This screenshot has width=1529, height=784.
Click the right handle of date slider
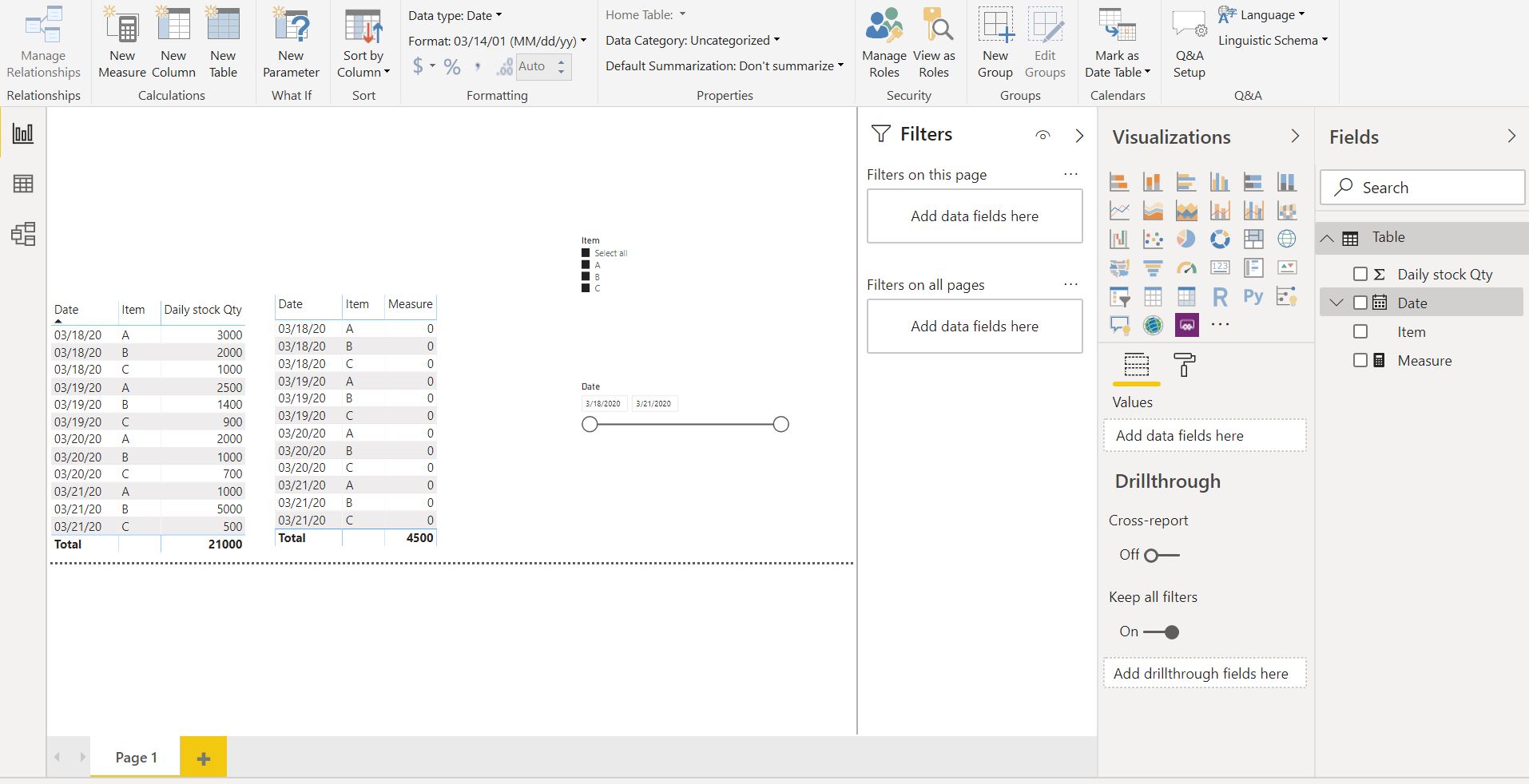point(781,424)
